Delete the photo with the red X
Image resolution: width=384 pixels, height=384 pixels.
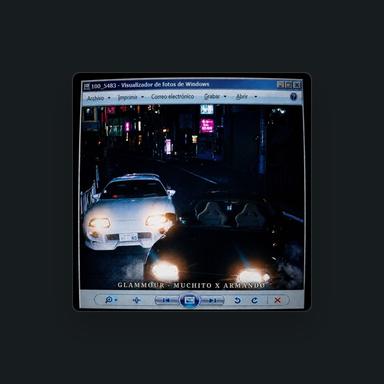(277, 300)
